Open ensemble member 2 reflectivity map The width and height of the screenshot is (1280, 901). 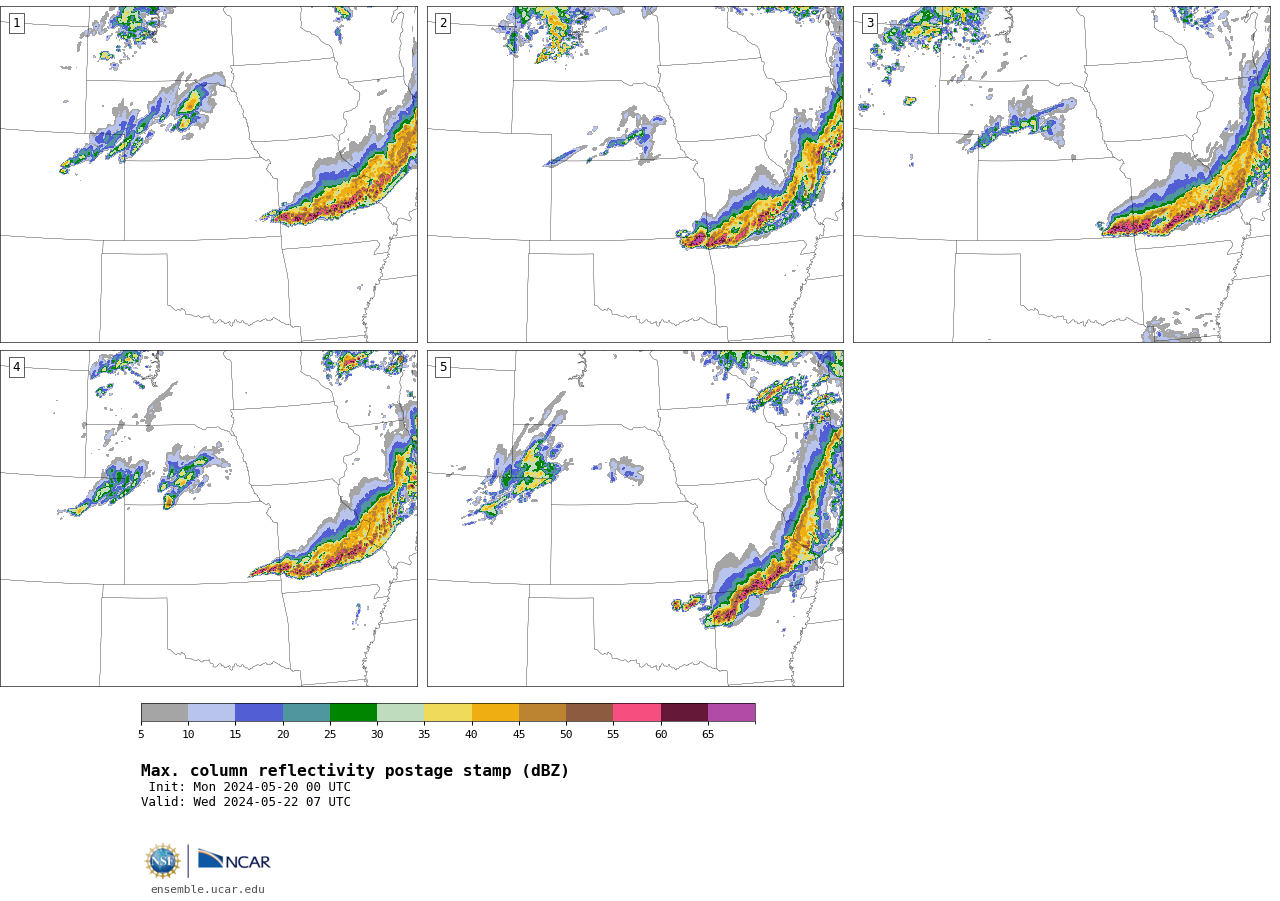coord(635,174)
